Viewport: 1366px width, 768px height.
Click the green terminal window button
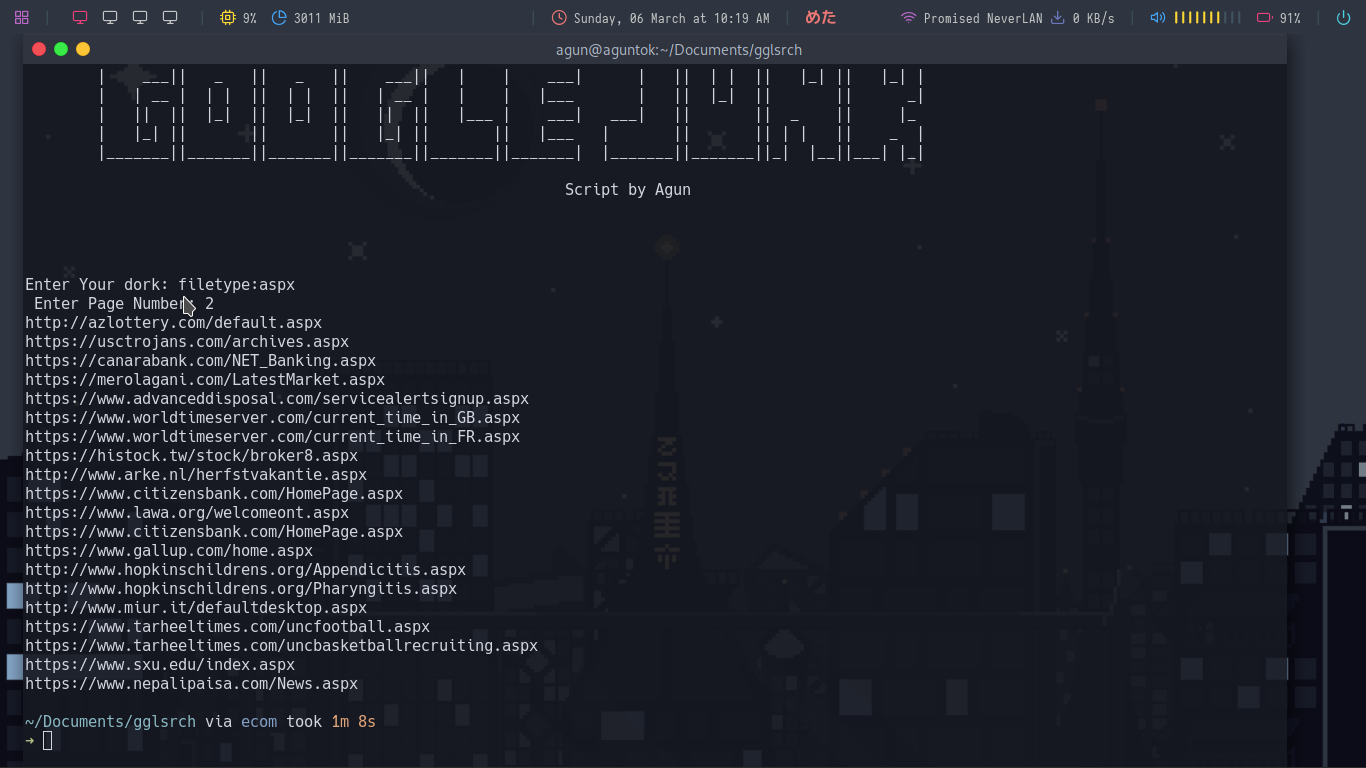tap(61, 49)
